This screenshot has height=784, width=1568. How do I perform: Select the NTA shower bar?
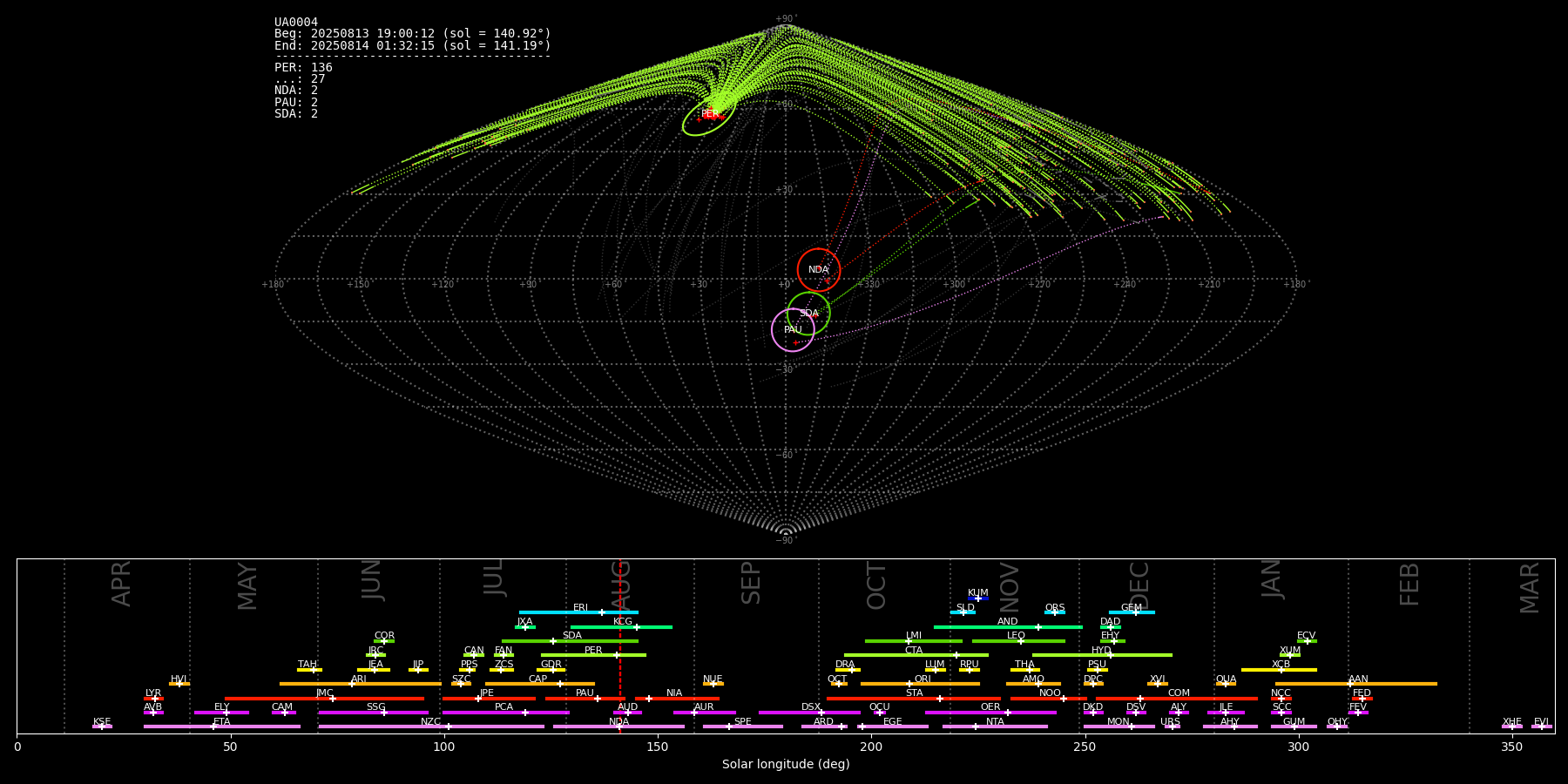(995, 727)
